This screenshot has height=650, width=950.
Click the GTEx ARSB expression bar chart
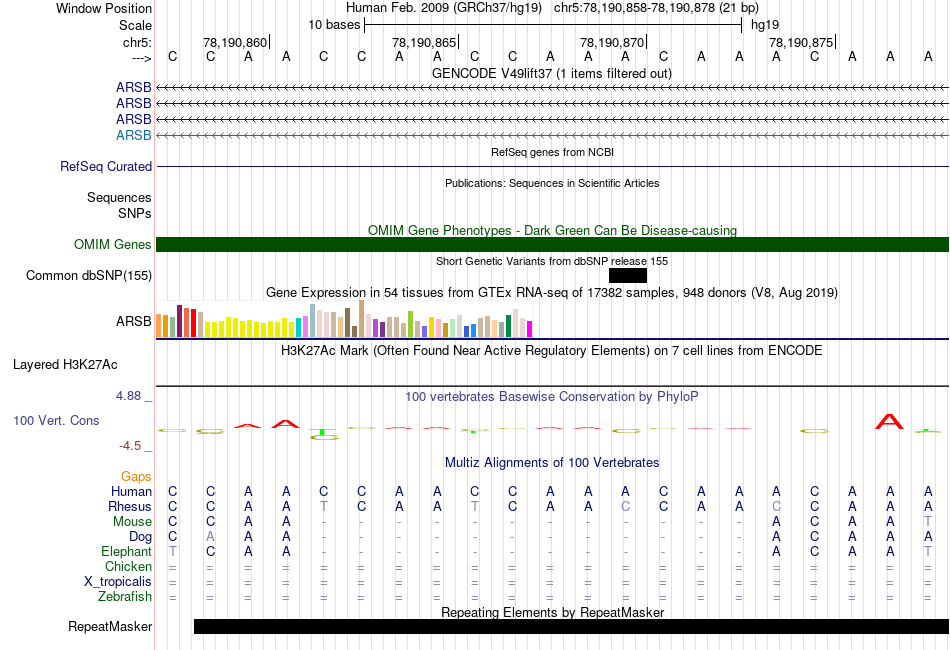[344, 319]
